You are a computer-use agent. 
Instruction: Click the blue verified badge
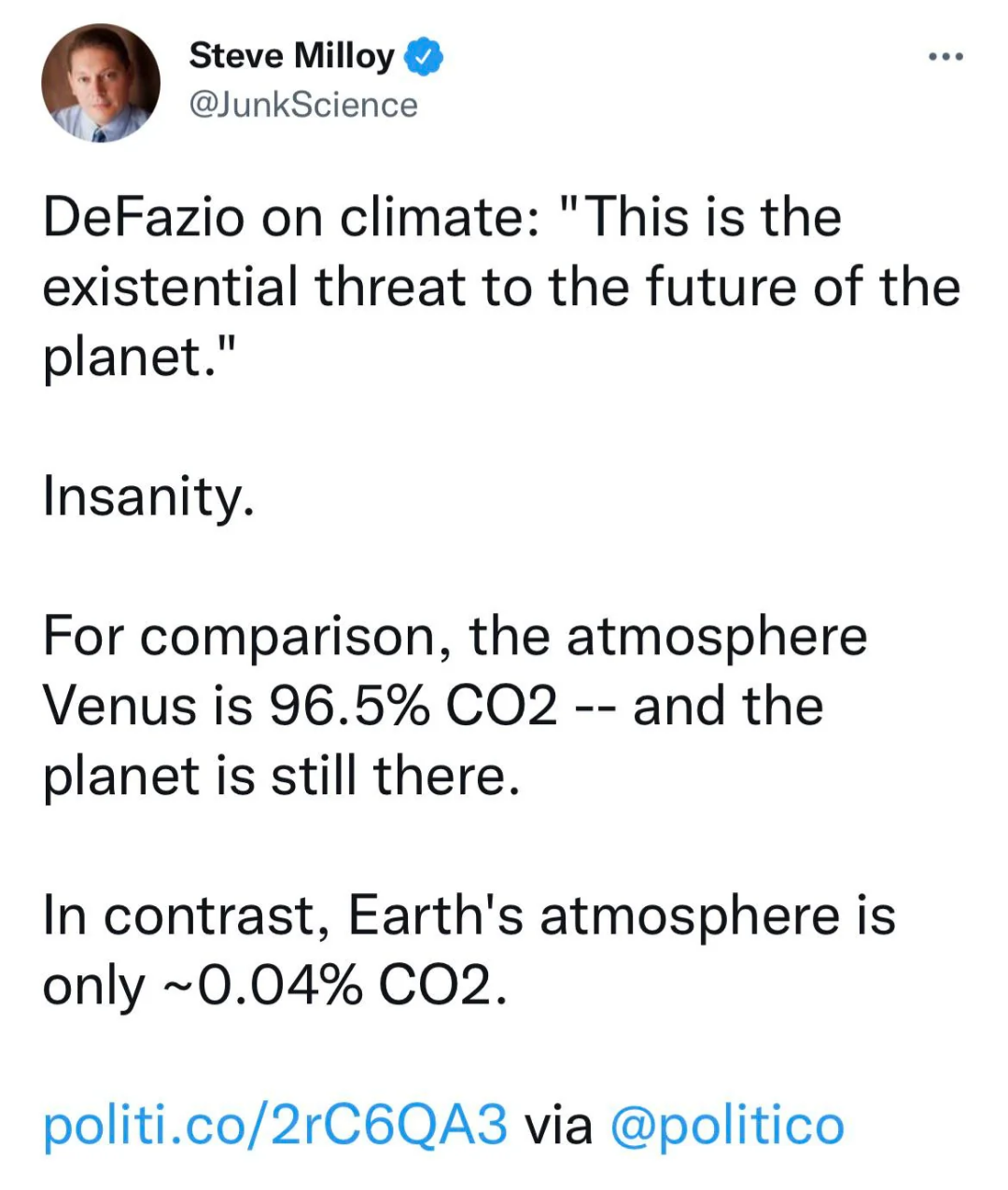click(423, 57)
